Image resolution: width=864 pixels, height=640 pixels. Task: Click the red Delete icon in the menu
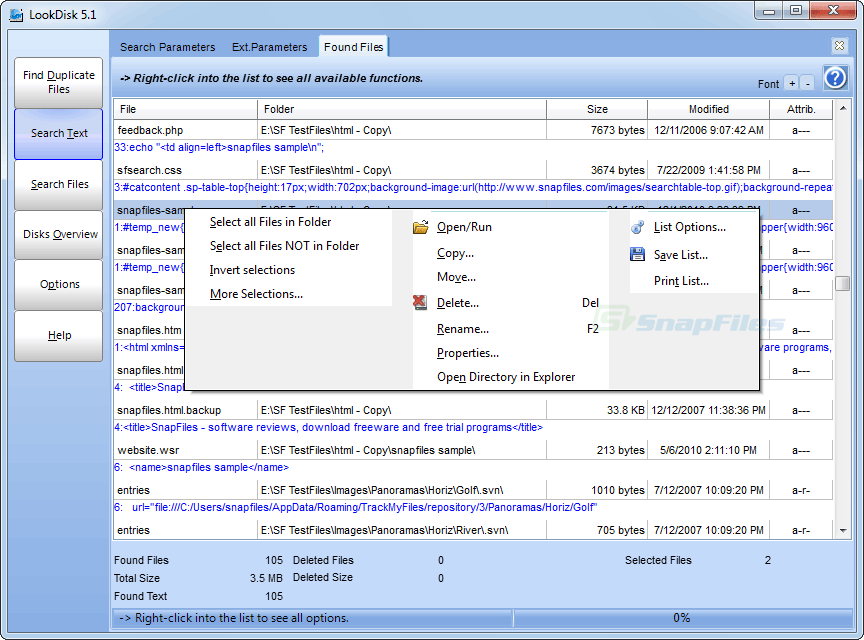point(420,302)
